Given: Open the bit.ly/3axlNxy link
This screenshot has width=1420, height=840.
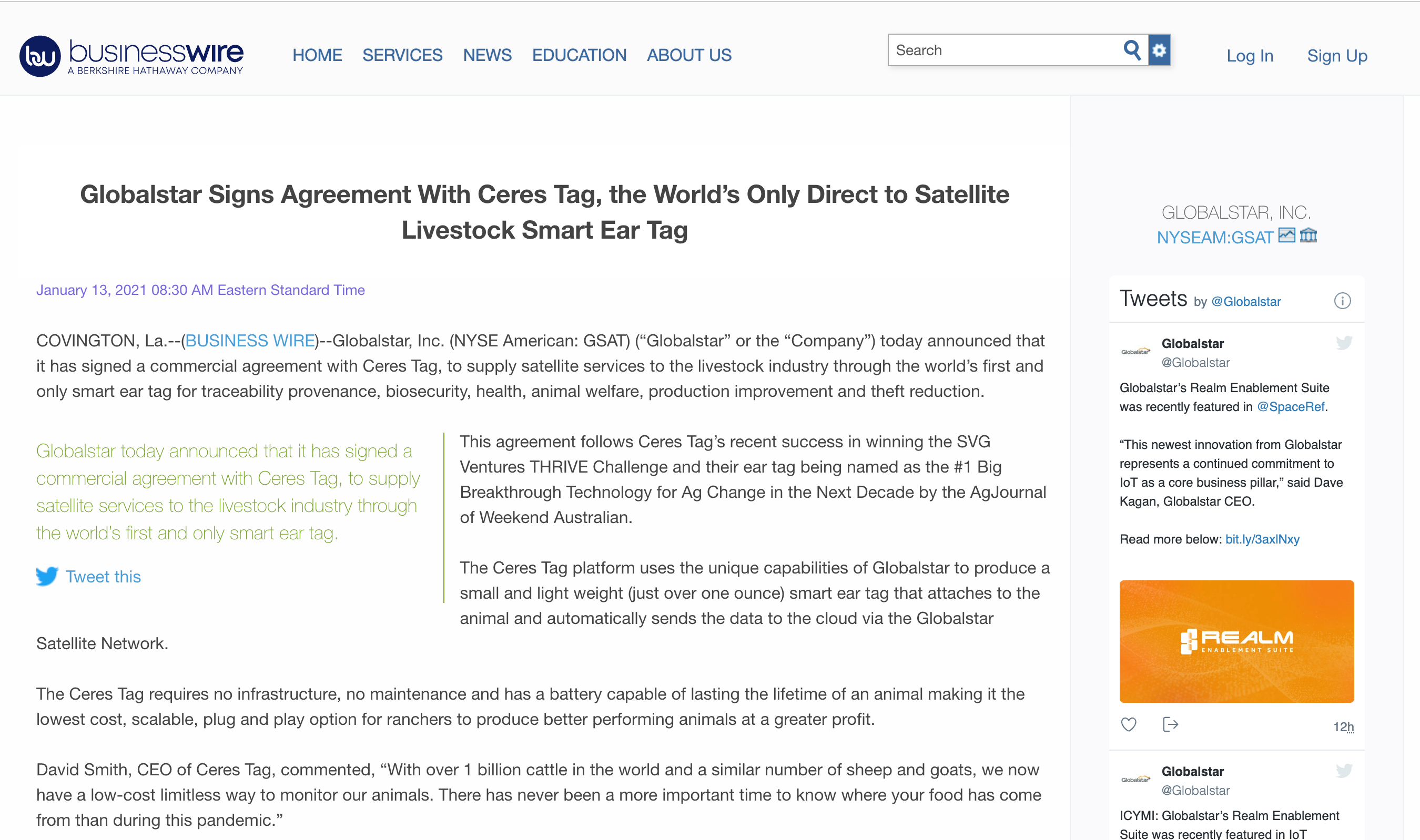Looking at the screenshot, I should pyautogui.click(x=1268, y=539).
